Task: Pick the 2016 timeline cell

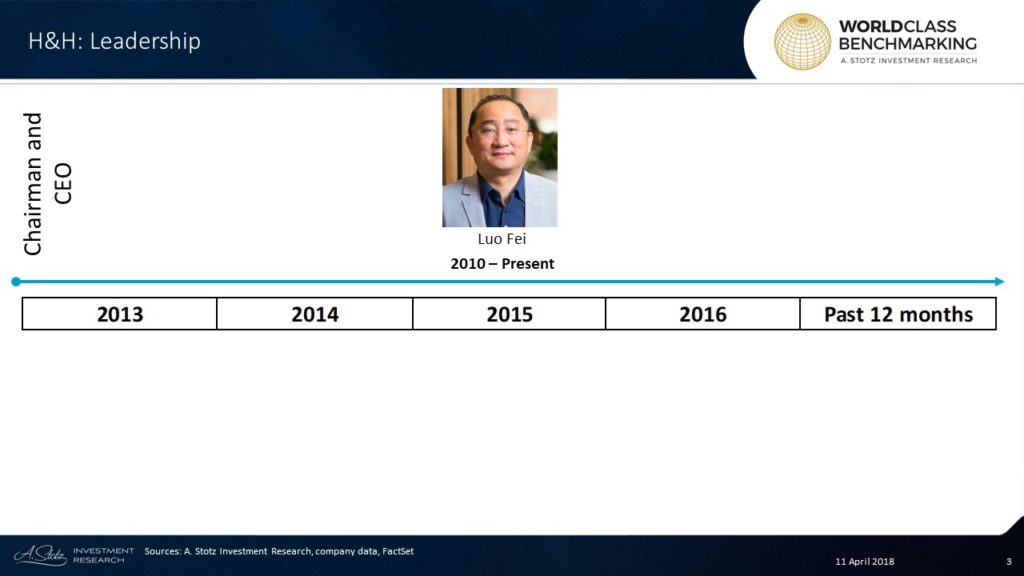Action: point(703,314)
